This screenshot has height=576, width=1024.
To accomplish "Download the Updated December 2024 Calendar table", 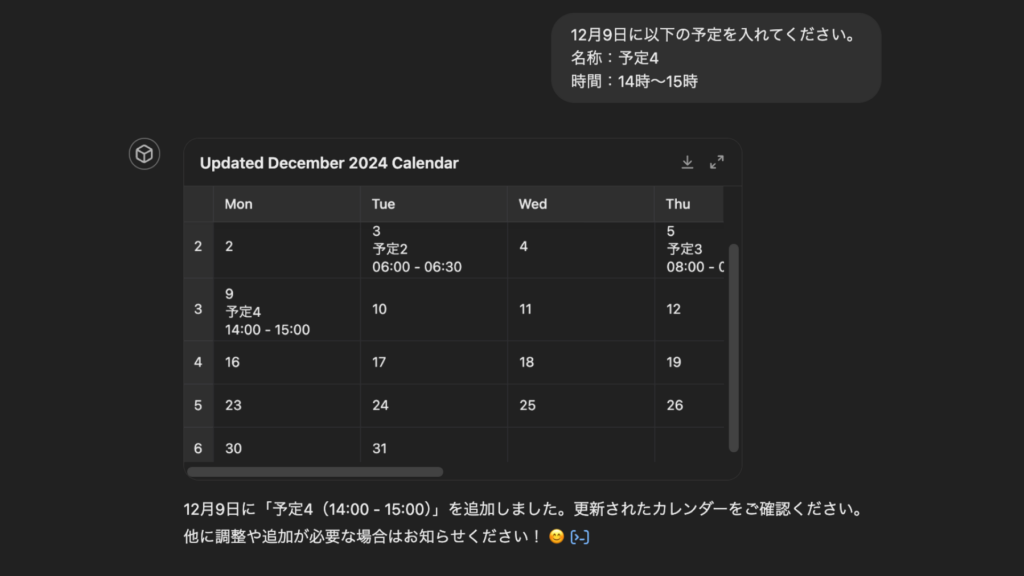I will pyautogui.click(x=687, y=162).
